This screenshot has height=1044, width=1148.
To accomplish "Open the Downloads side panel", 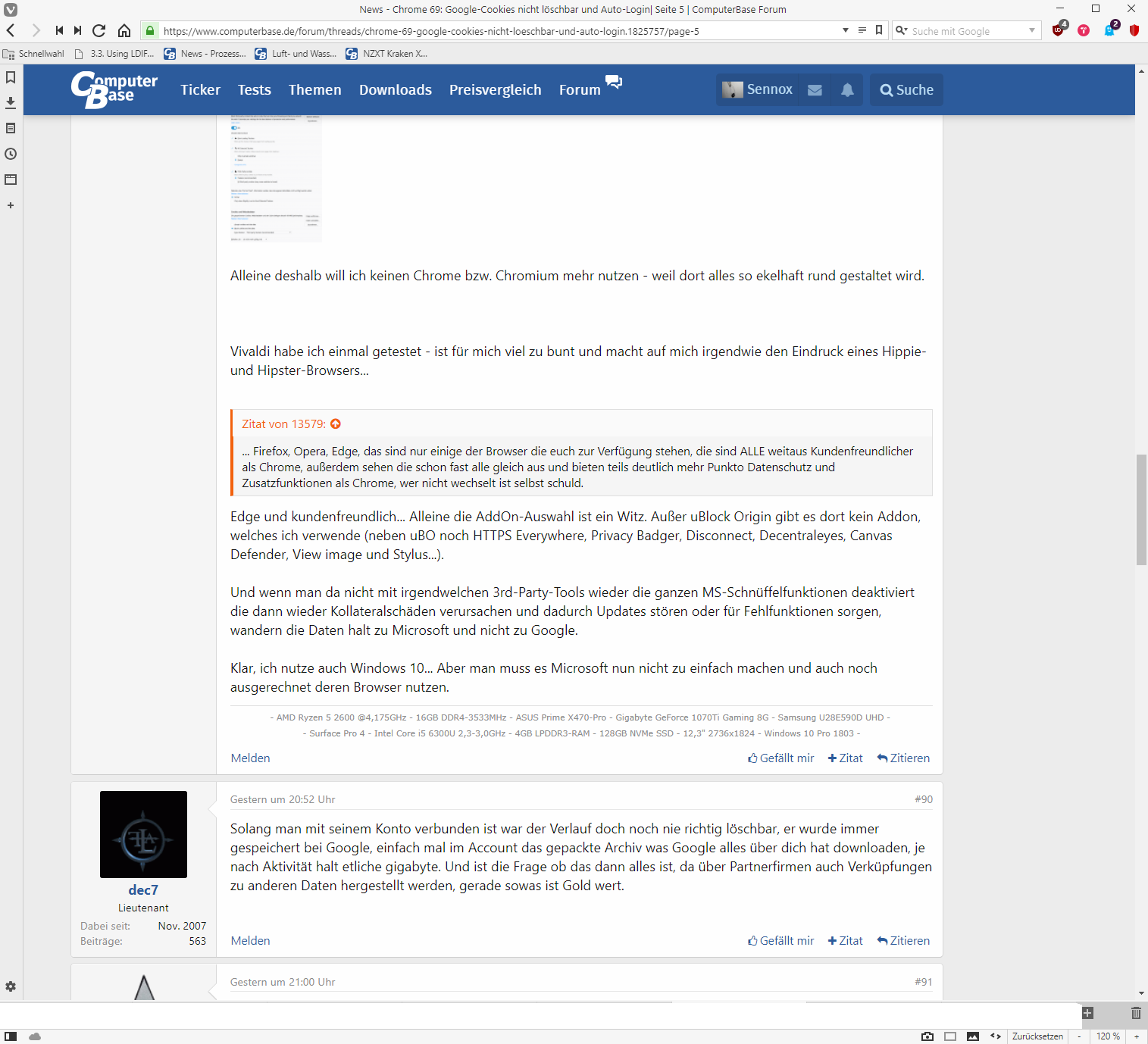I will (x=11, y=102).
